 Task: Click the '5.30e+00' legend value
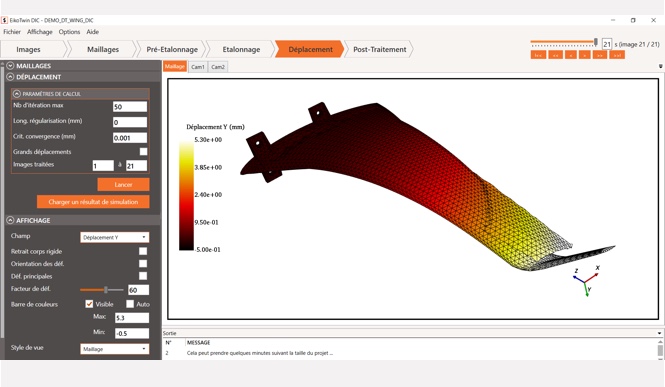(208, 139)
